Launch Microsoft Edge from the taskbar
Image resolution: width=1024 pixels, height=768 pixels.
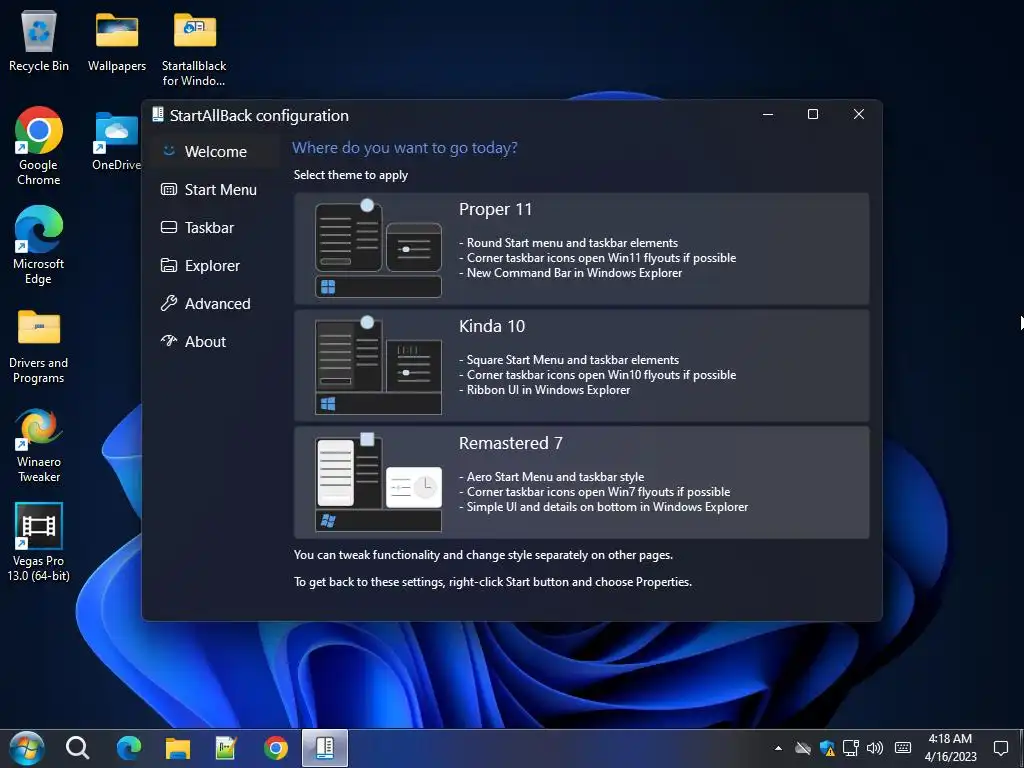pos(129,748)
